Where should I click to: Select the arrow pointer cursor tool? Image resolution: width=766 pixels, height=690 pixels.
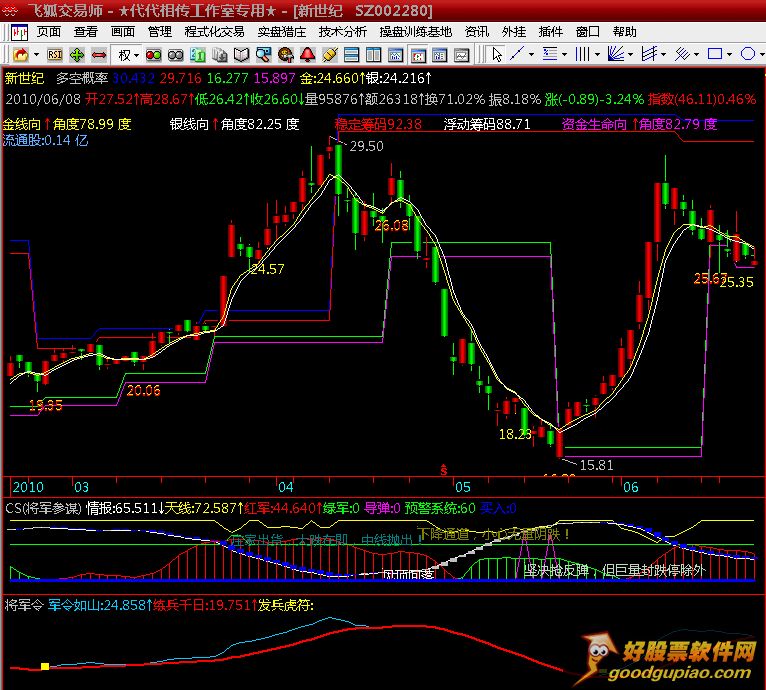tap(497, 54)
